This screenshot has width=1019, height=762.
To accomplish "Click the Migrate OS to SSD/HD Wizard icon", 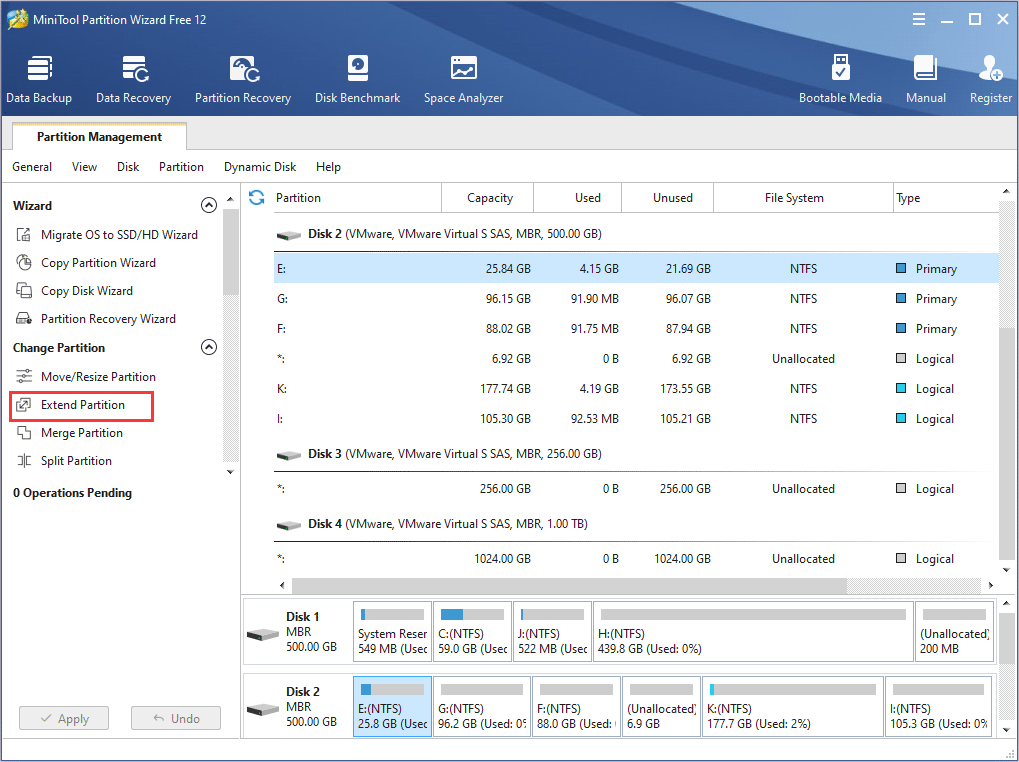I will [x=23, y=235].
